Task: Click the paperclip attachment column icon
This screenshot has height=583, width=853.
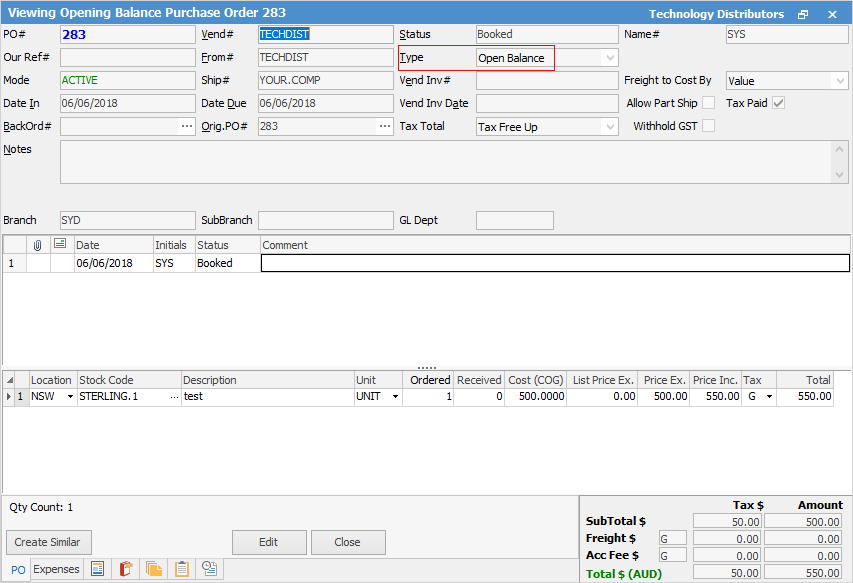Action: (37, 244)
